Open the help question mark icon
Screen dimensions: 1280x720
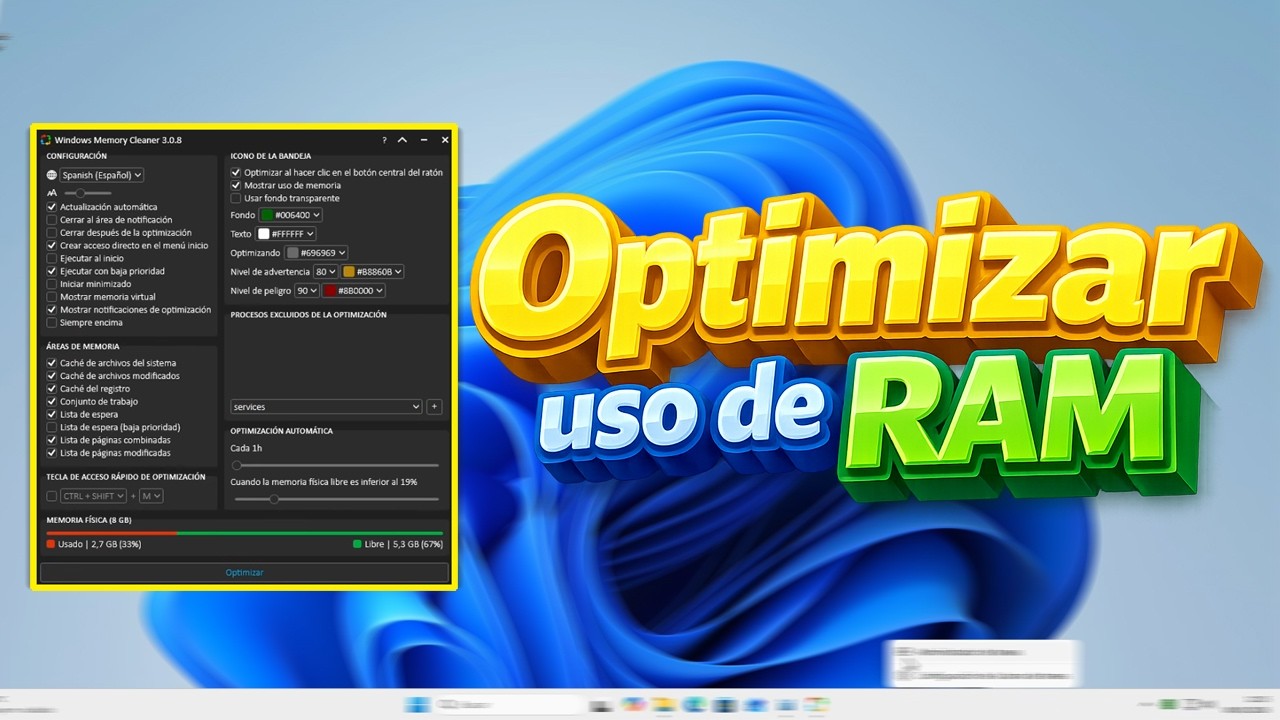click(x=384, y=140)
